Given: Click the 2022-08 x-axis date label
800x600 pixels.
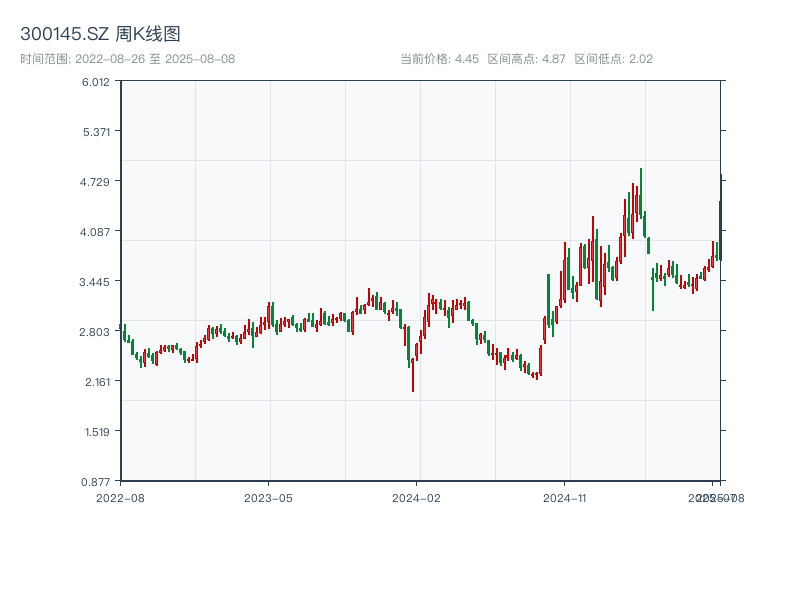Looking at the screenshot, I should point(120,497).
